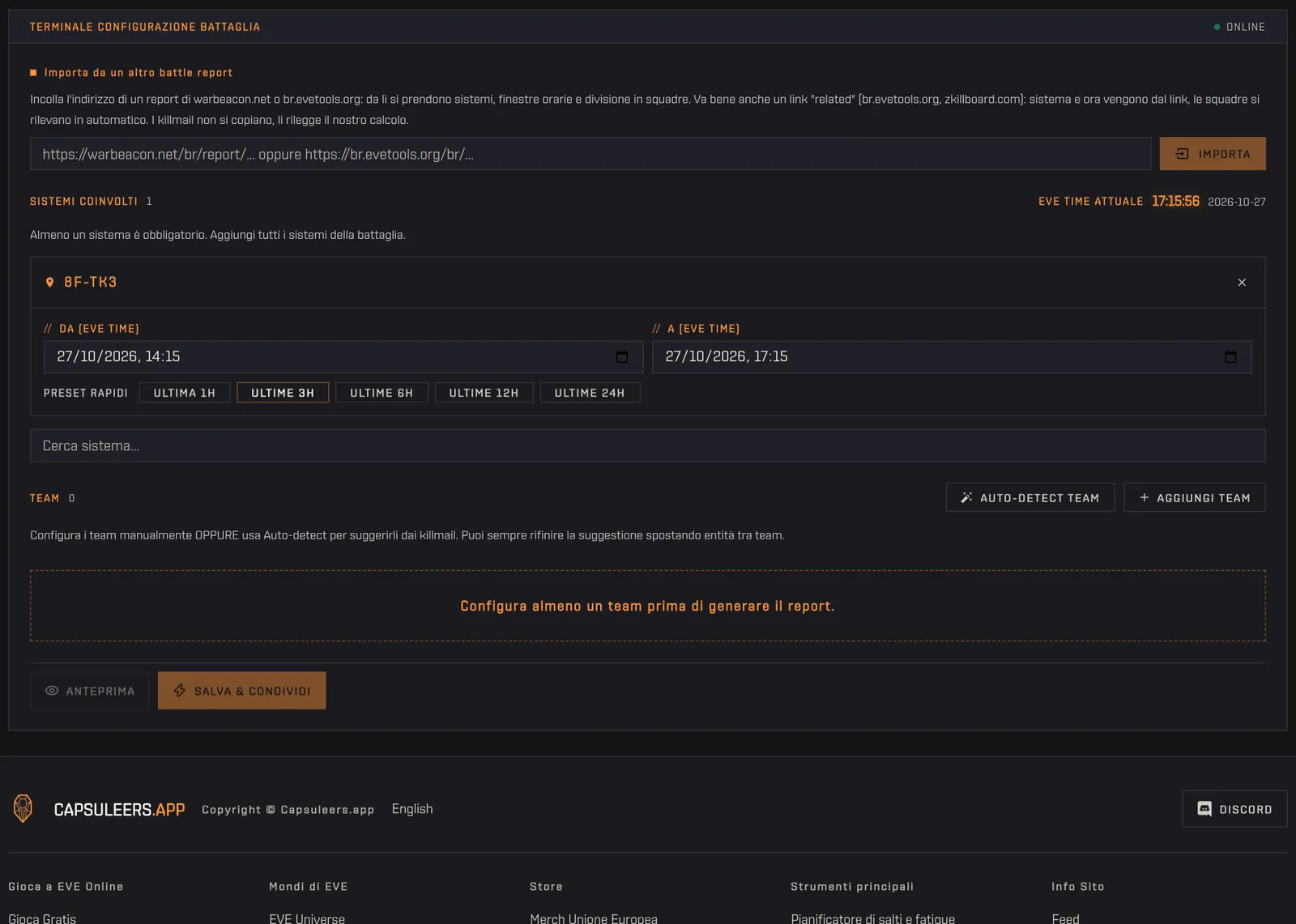Open the Feed link
The height and width of the screenshot is (924, 1296).
[x=1065, y=918]
